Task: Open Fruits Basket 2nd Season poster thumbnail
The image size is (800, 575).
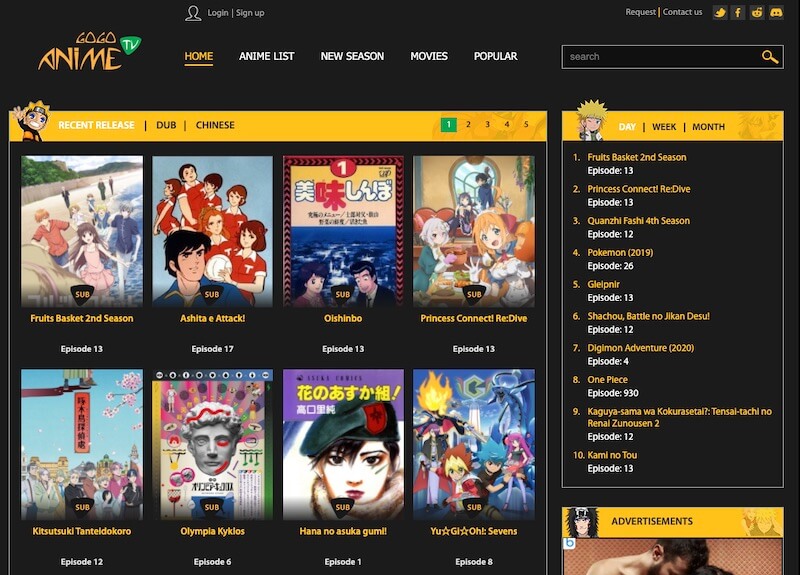Action: pyautogui.click(x=82, y=231)
